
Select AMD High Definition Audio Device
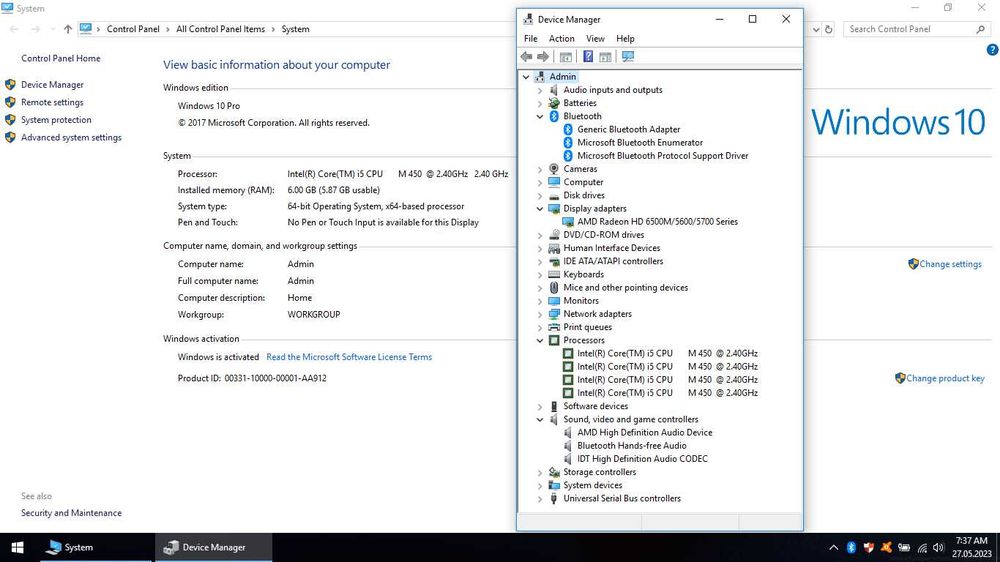pos(645,433)
